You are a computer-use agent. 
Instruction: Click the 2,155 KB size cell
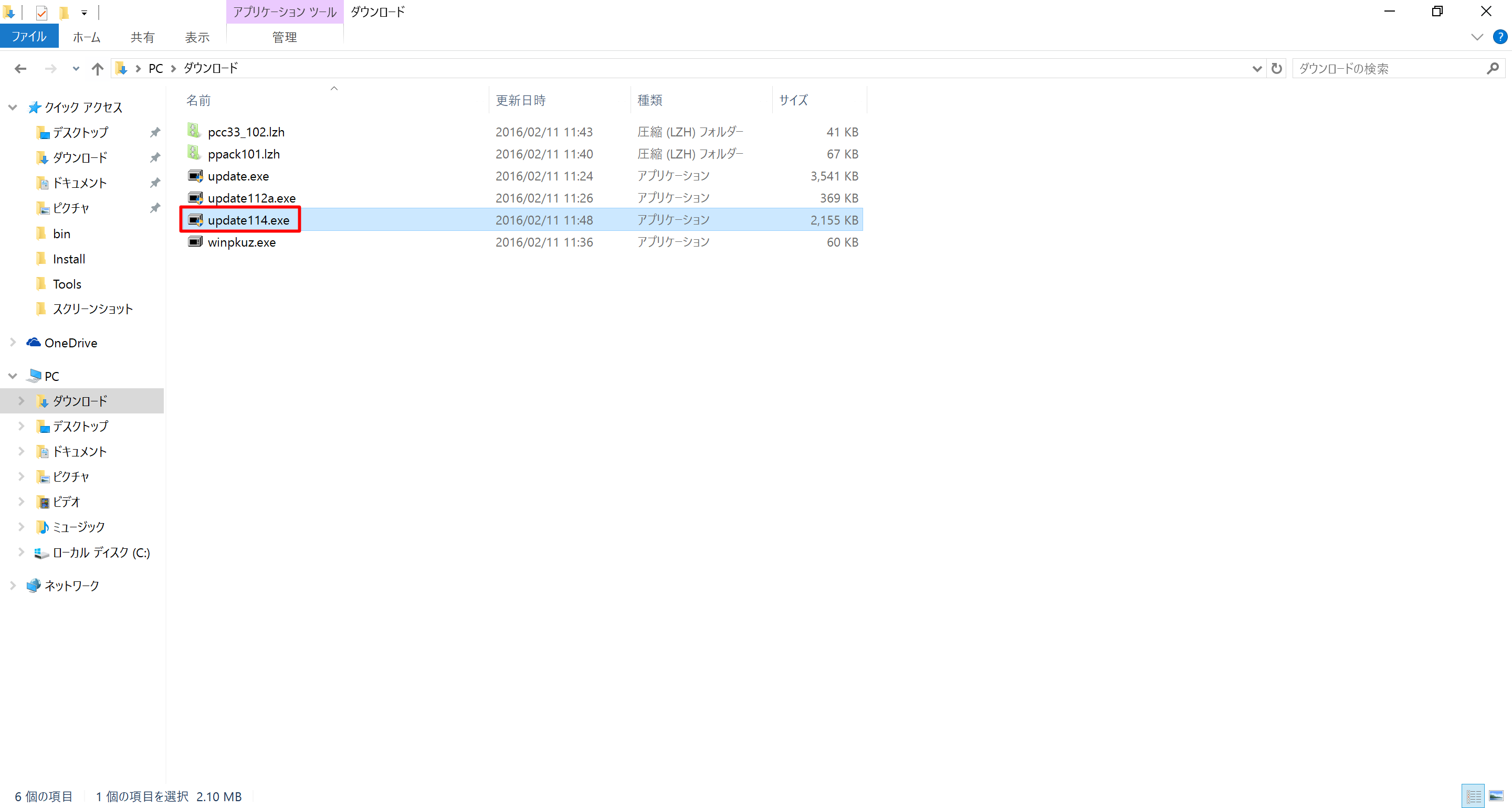pos(834,220)
